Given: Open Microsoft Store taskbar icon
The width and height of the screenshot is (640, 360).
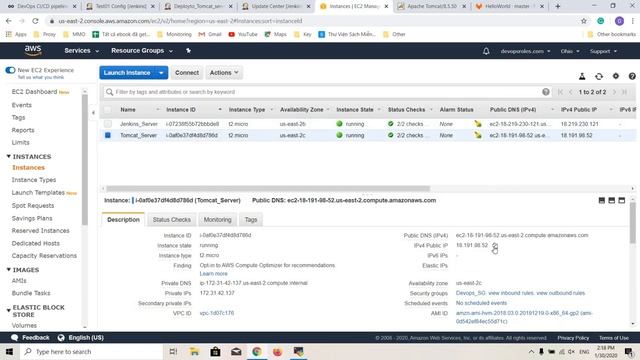Looking at the screenshot, I should click(x=215, y=351).
